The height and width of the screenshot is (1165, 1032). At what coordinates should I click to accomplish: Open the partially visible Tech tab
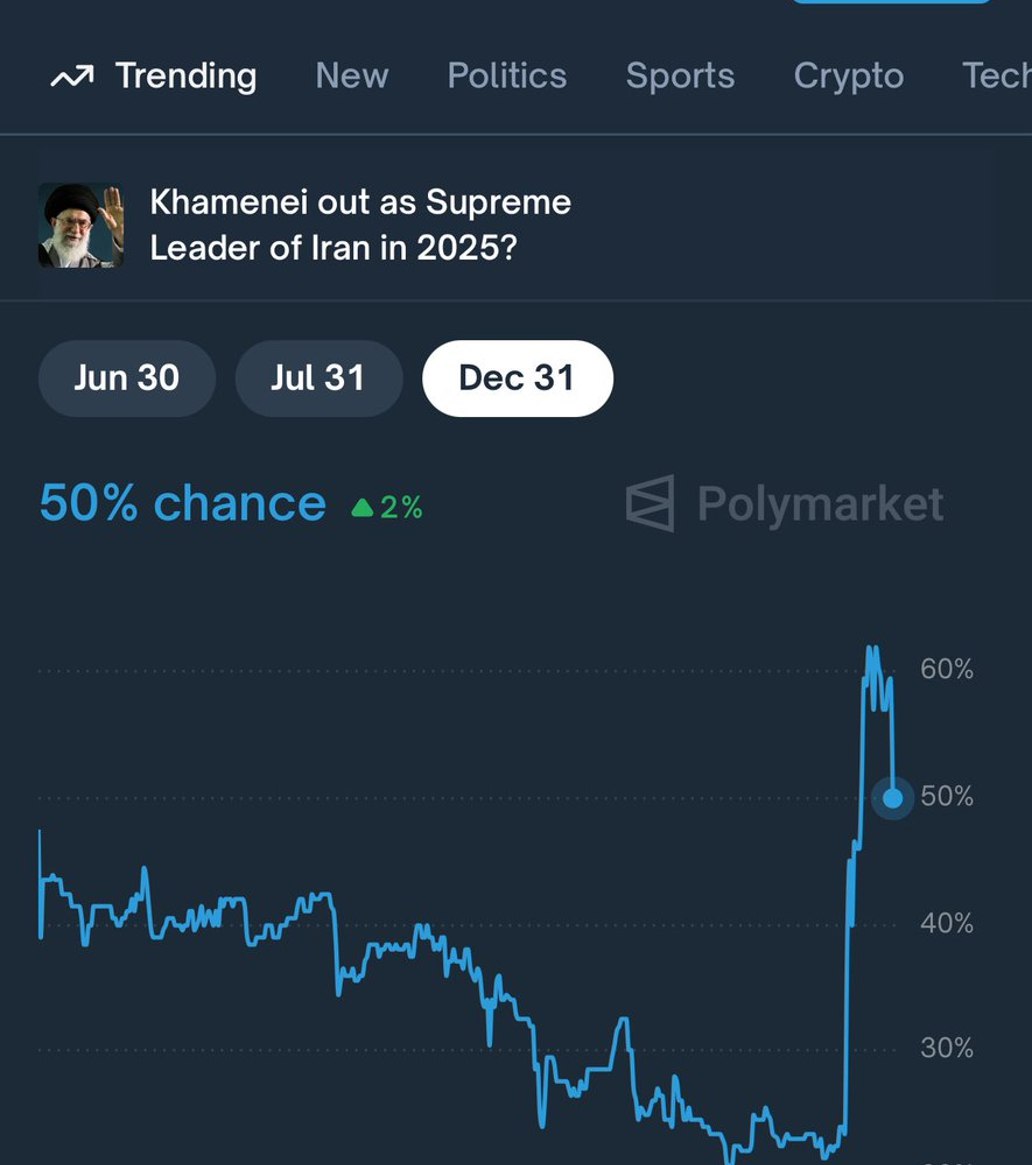click(x=996, y=75)
